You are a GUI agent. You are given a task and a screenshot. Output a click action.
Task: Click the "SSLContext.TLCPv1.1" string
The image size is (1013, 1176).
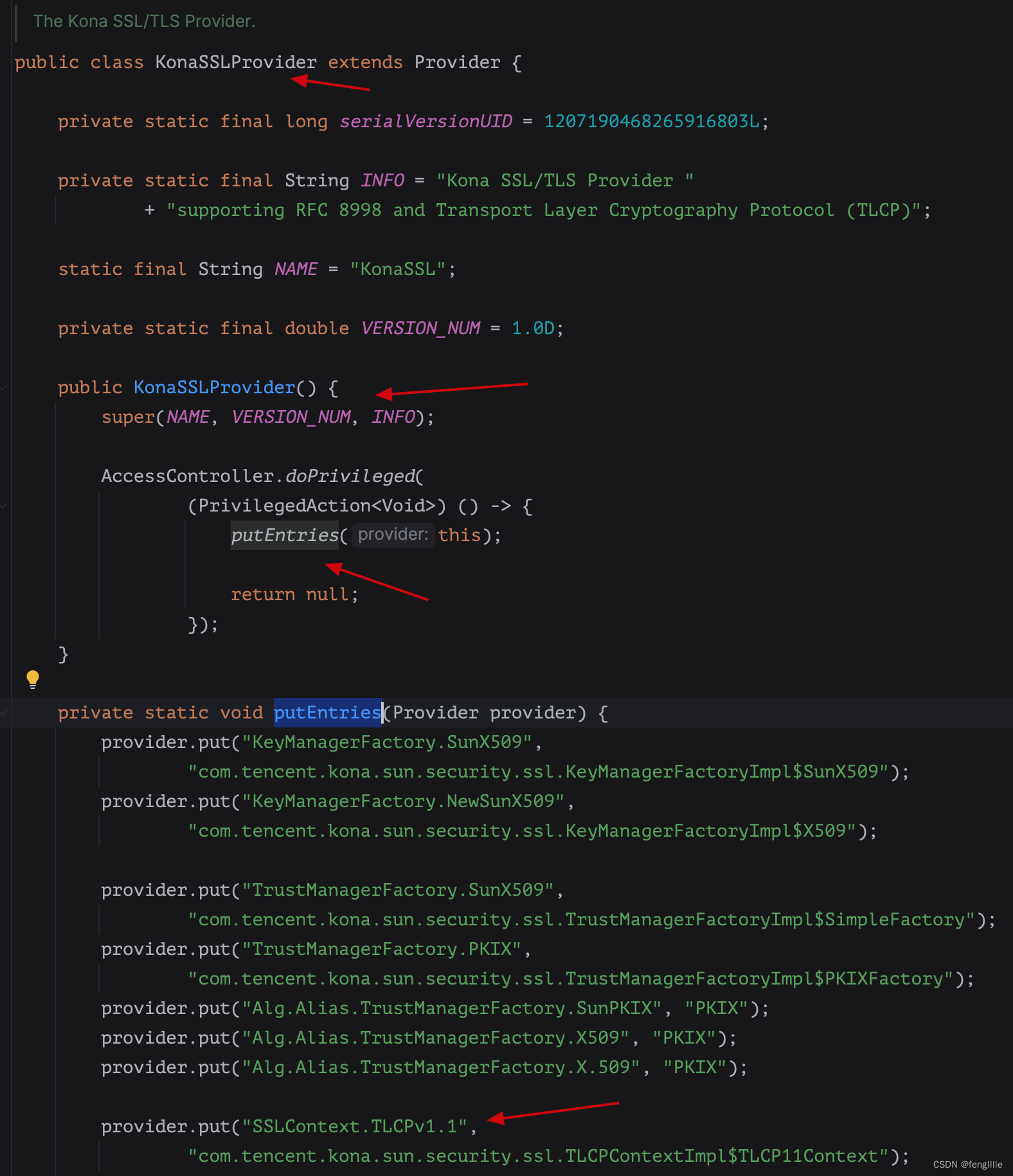coord(354,1127)
